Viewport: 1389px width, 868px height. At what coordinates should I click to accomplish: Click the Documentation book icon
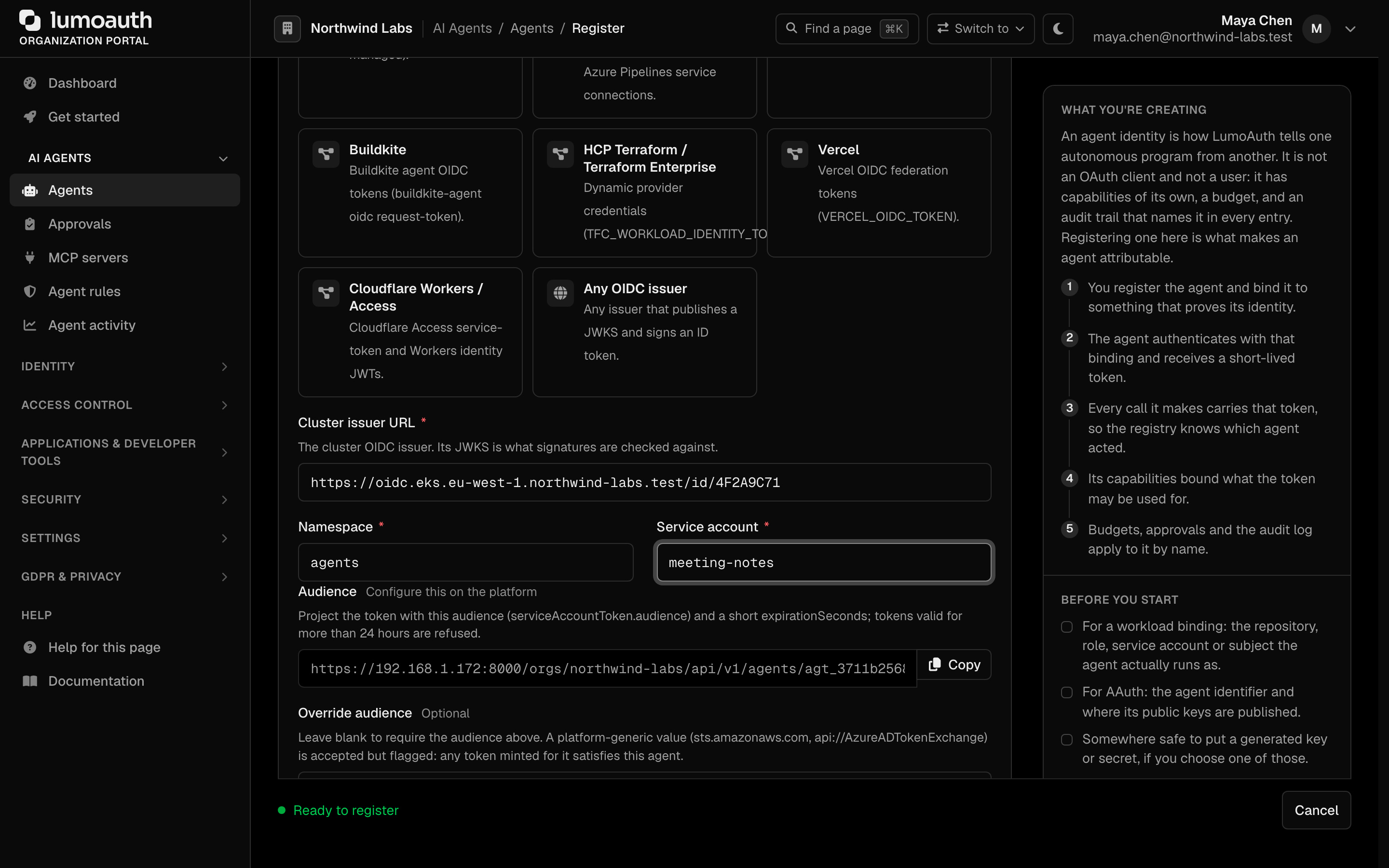pyautogui.click(x=30, y=681)
